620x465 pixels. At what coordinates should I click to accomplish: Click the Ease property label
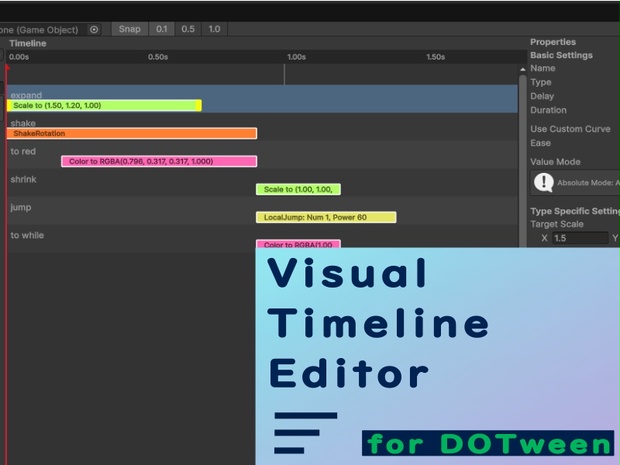541,143
